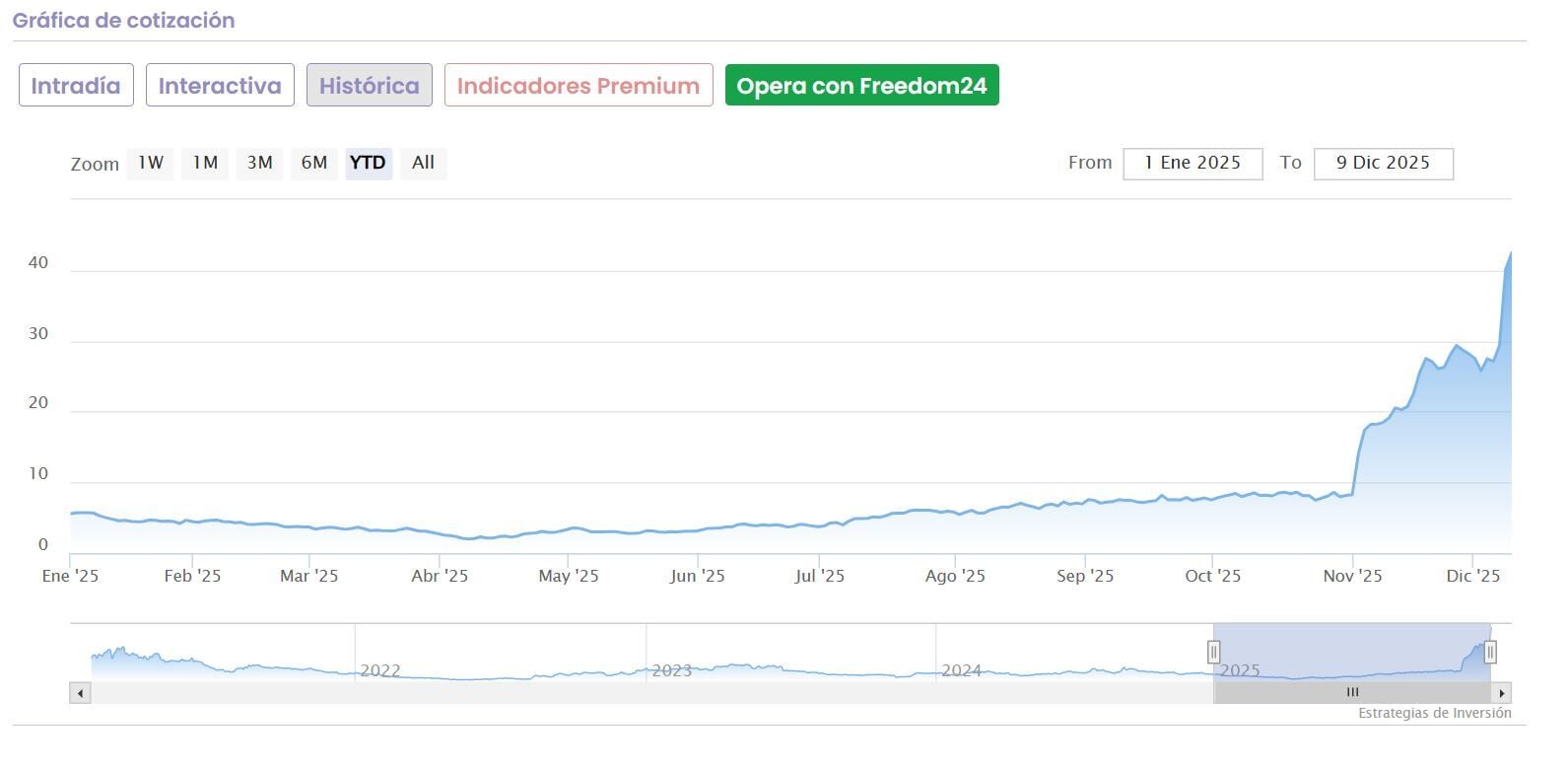Image resolution: width=1568 pixels, height=768 pixels.
Task: Click the navigator scrollbar left arrow
Action: pos(80,693)
